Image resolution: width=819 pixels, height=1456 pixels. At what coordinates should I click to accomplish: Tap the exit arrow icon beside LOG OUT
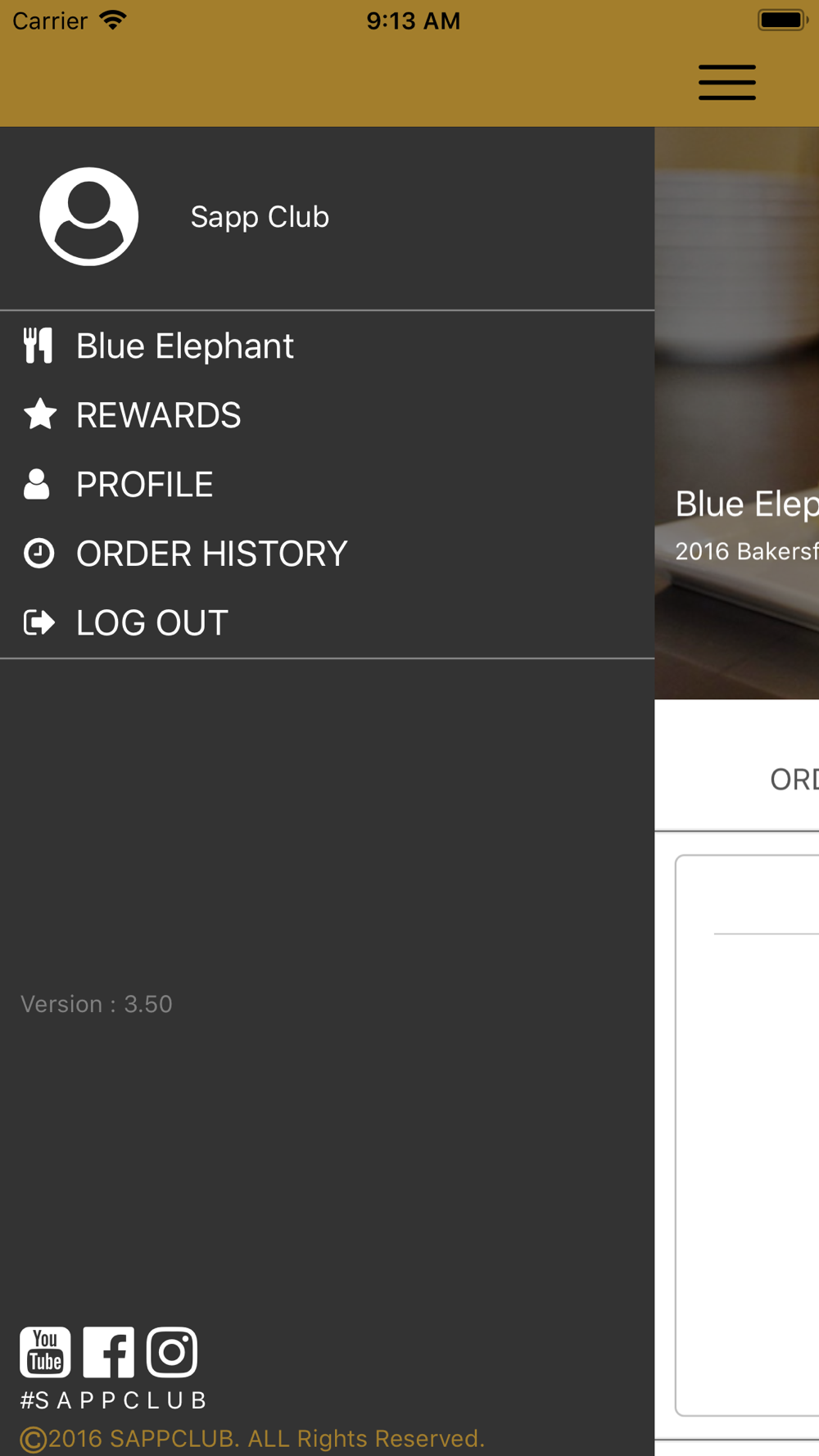[x=38, y=622]
